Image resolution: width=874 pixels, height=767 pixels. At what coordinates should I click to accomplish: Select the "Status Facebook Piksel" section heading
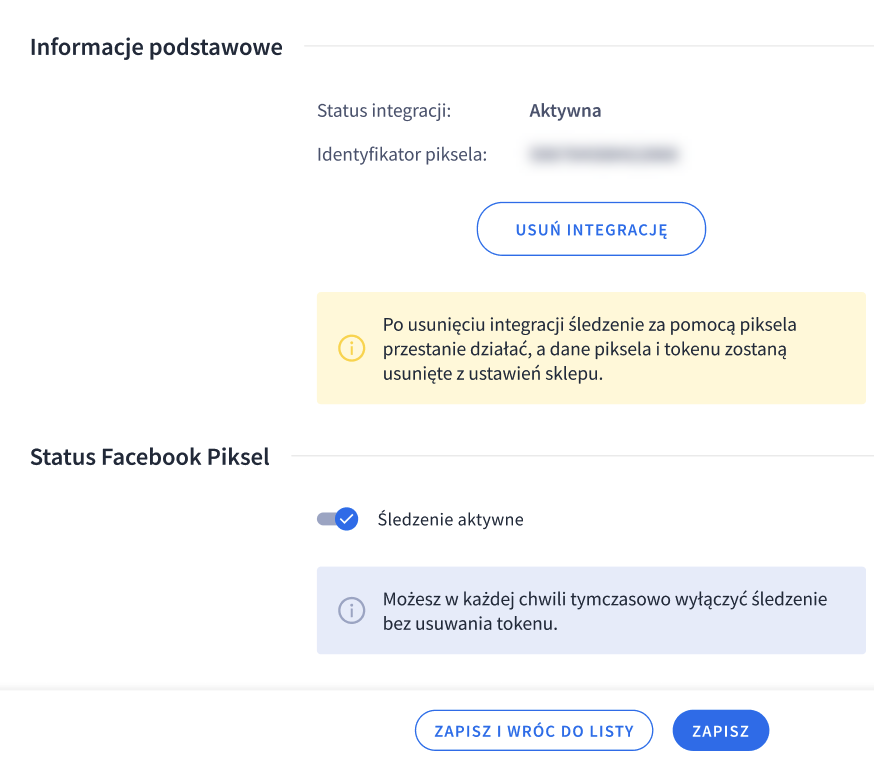tap(150, 458)
